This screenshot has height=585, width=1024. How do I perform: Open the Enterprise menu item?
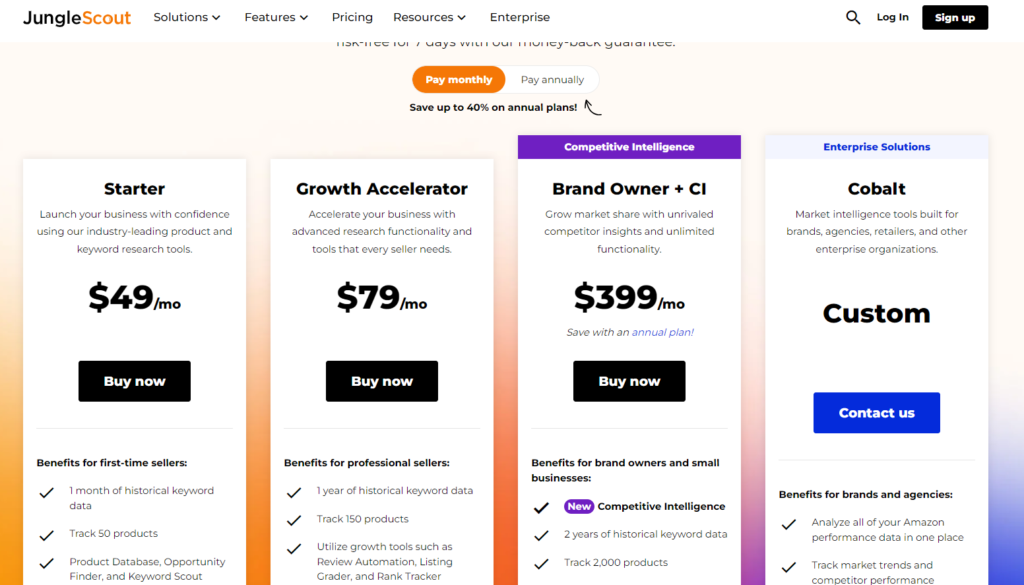coord(519,17)
